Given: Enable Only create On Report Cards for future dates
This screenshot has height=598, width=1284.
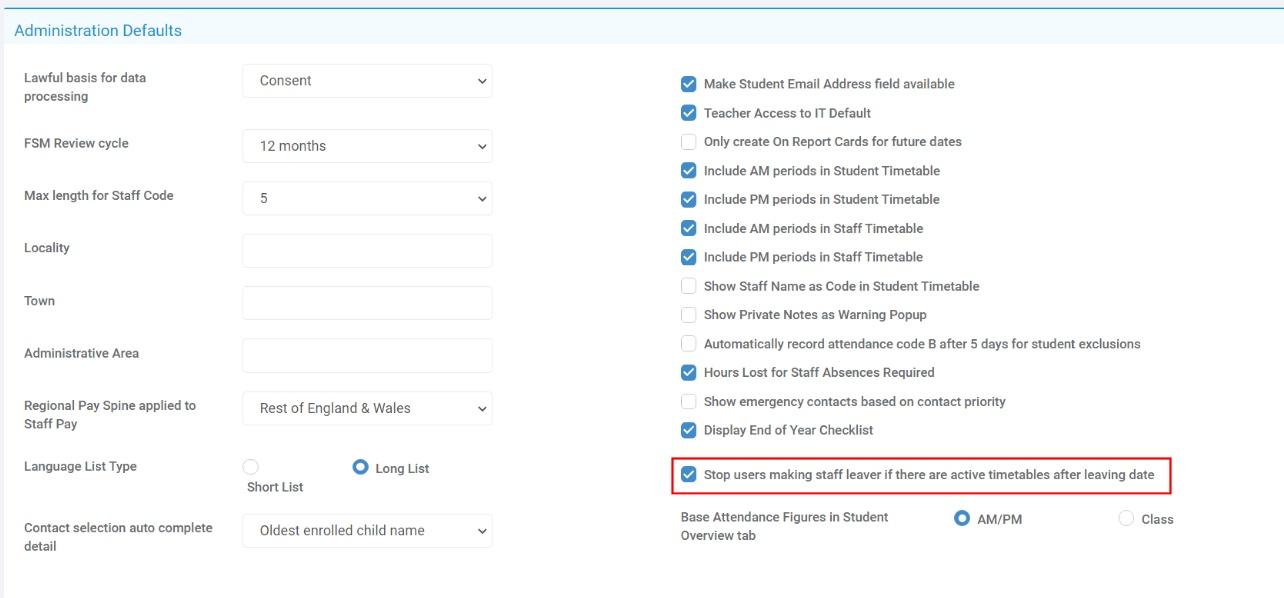Looking at the screenshot, I should tap(688, 142).
